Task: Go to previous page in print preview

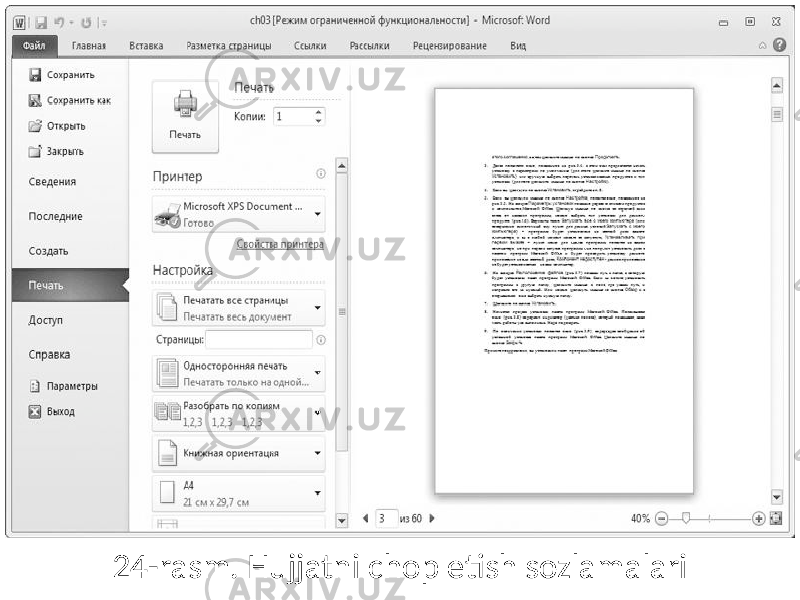Action: [x=365, y=518]
